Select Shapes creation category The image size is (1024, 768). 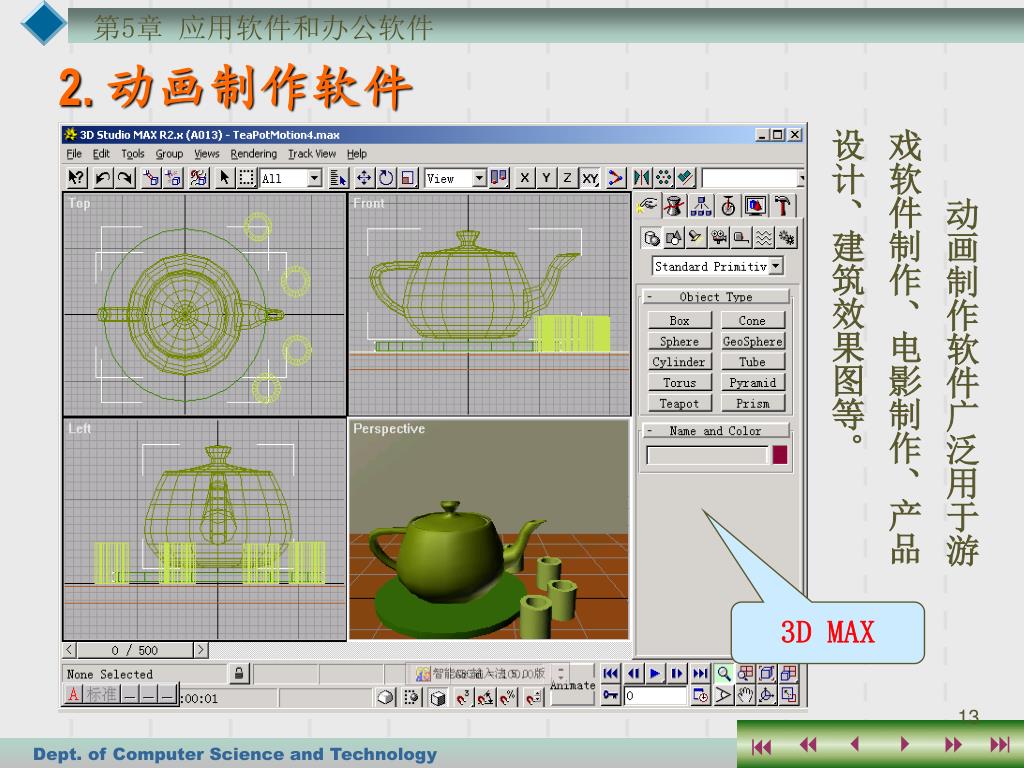click(673, 238)
